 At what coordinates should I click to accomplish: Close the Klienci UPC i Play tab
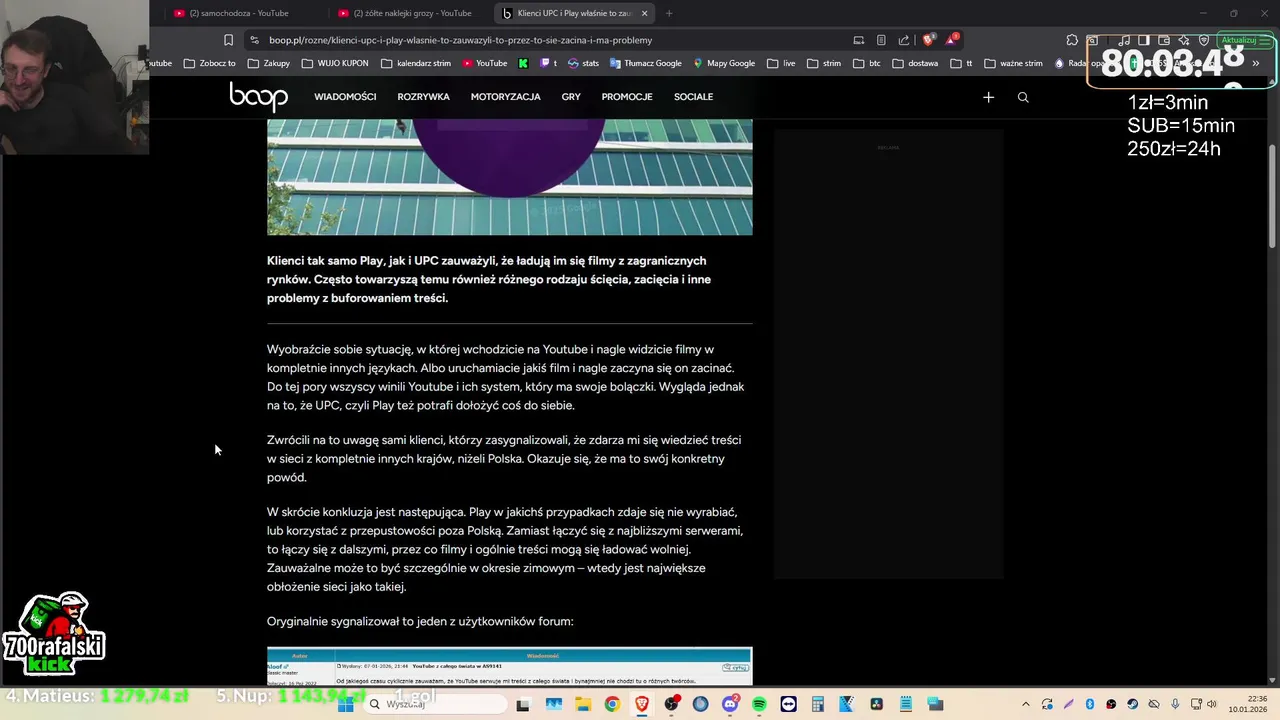644,13
